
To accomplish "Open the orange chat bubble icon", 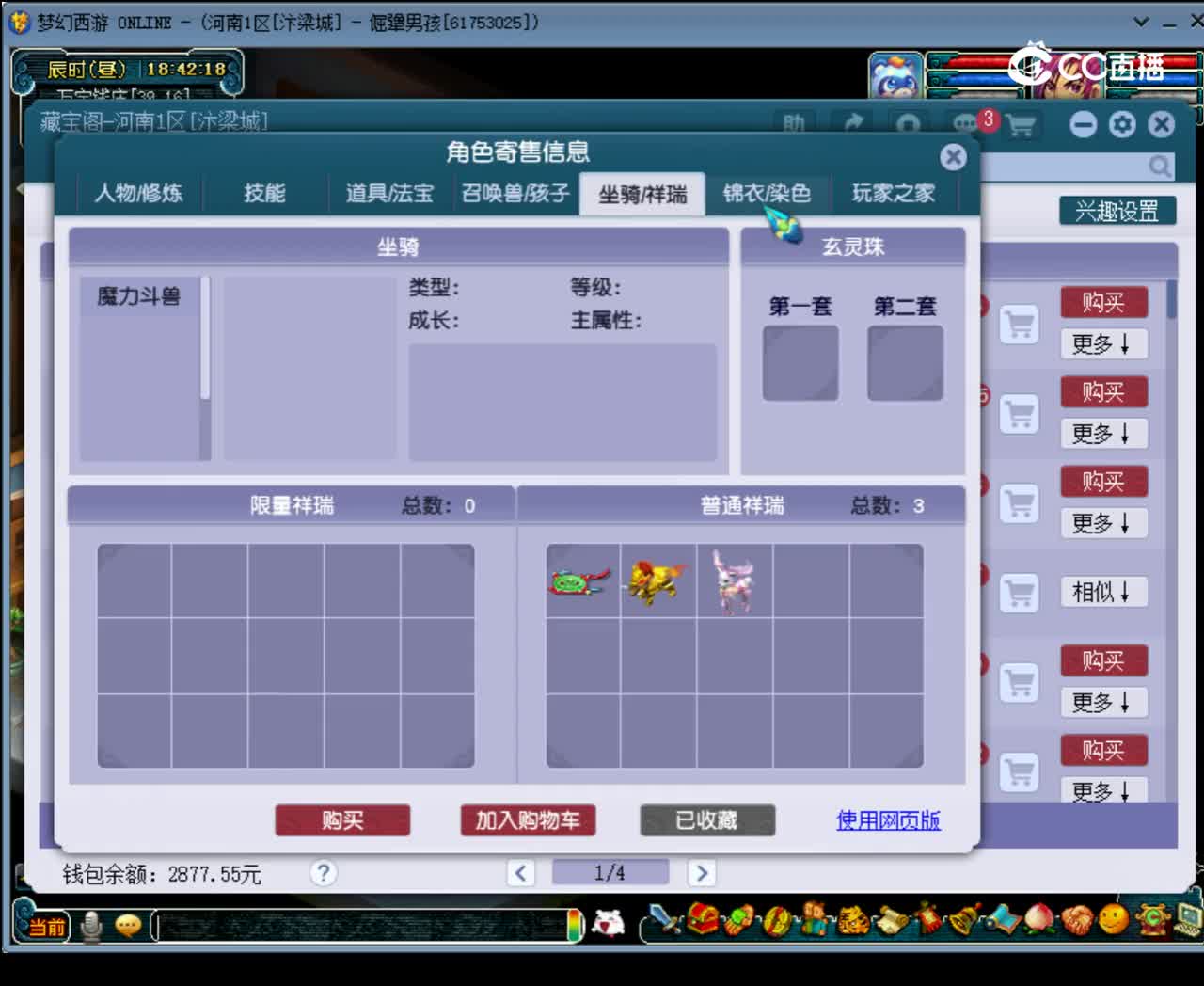I will click(x=128, y=926).
